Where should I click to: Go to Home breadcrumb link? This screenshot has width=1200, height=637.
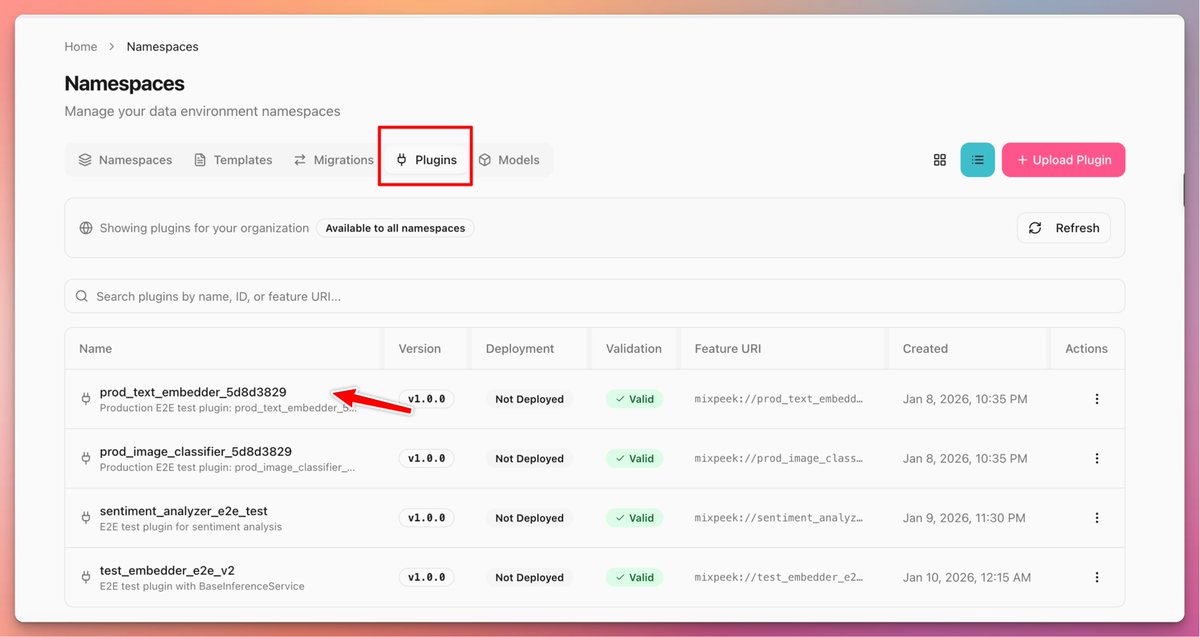coord(81,47)
